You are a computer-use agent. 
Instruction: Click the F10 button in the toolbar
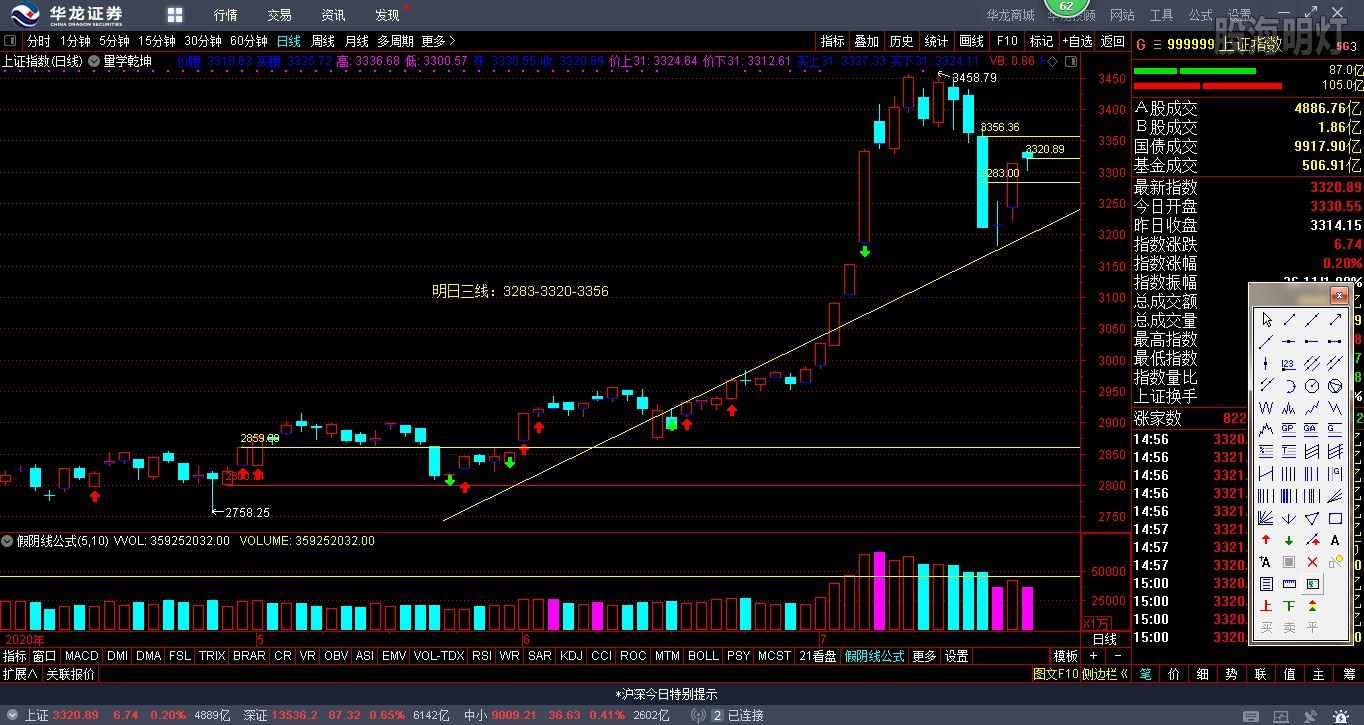1007,41
